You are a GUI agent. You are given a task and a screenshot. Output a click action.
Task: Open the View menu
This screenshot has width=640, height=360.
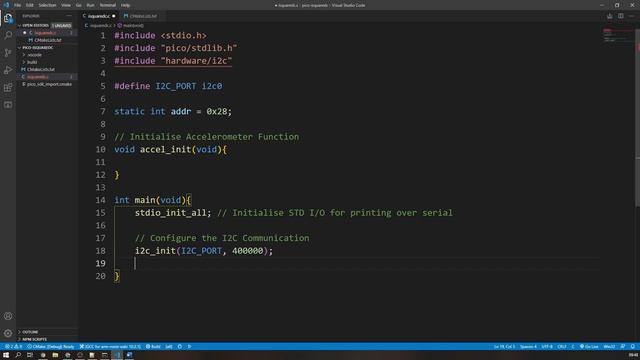click(66, 5)
